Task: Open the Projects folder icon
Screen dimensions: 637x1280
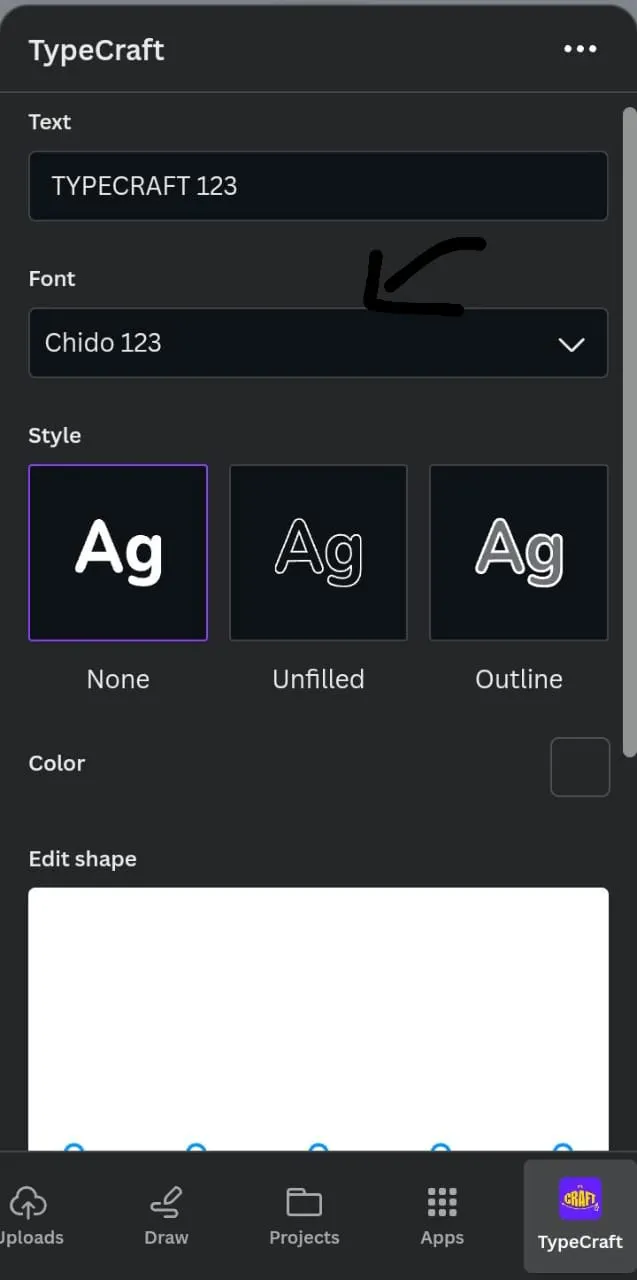Action: point(304,1201)
